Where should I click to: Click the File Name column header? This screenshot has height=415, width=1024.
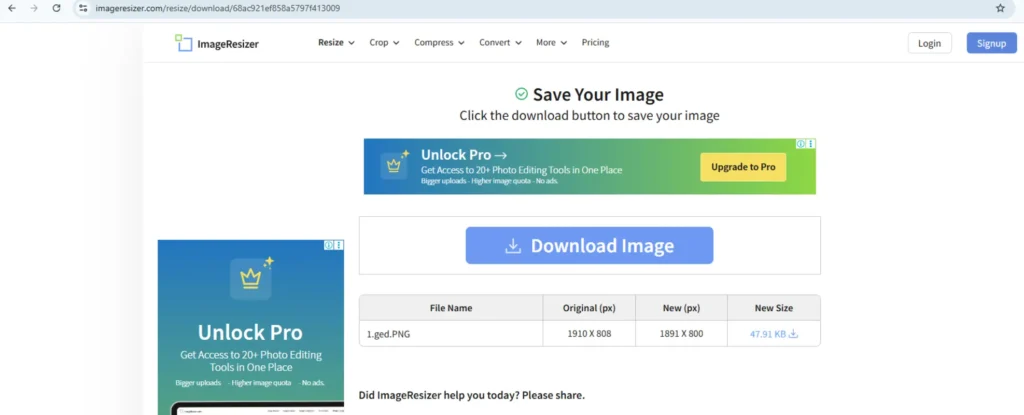click(x=451, y=308)
